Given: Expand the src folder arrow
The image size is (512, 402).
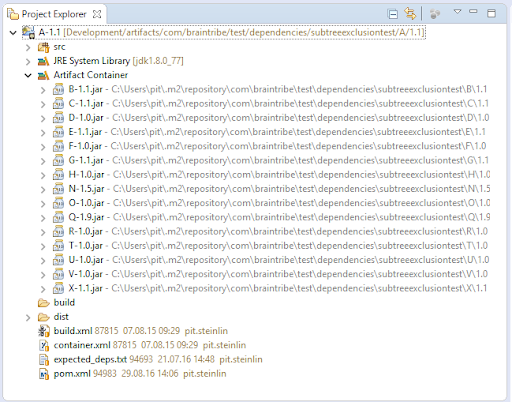Looking at the screenshot, I should point(28,48).
